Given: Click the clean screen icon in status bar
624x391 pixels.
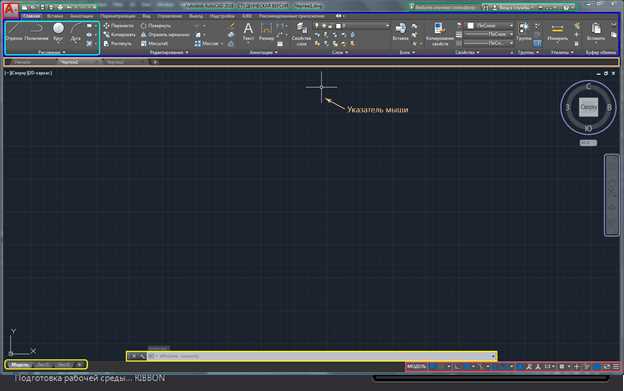Looking at the screenshot, I should pyautogui.click(x=607, y=366).
